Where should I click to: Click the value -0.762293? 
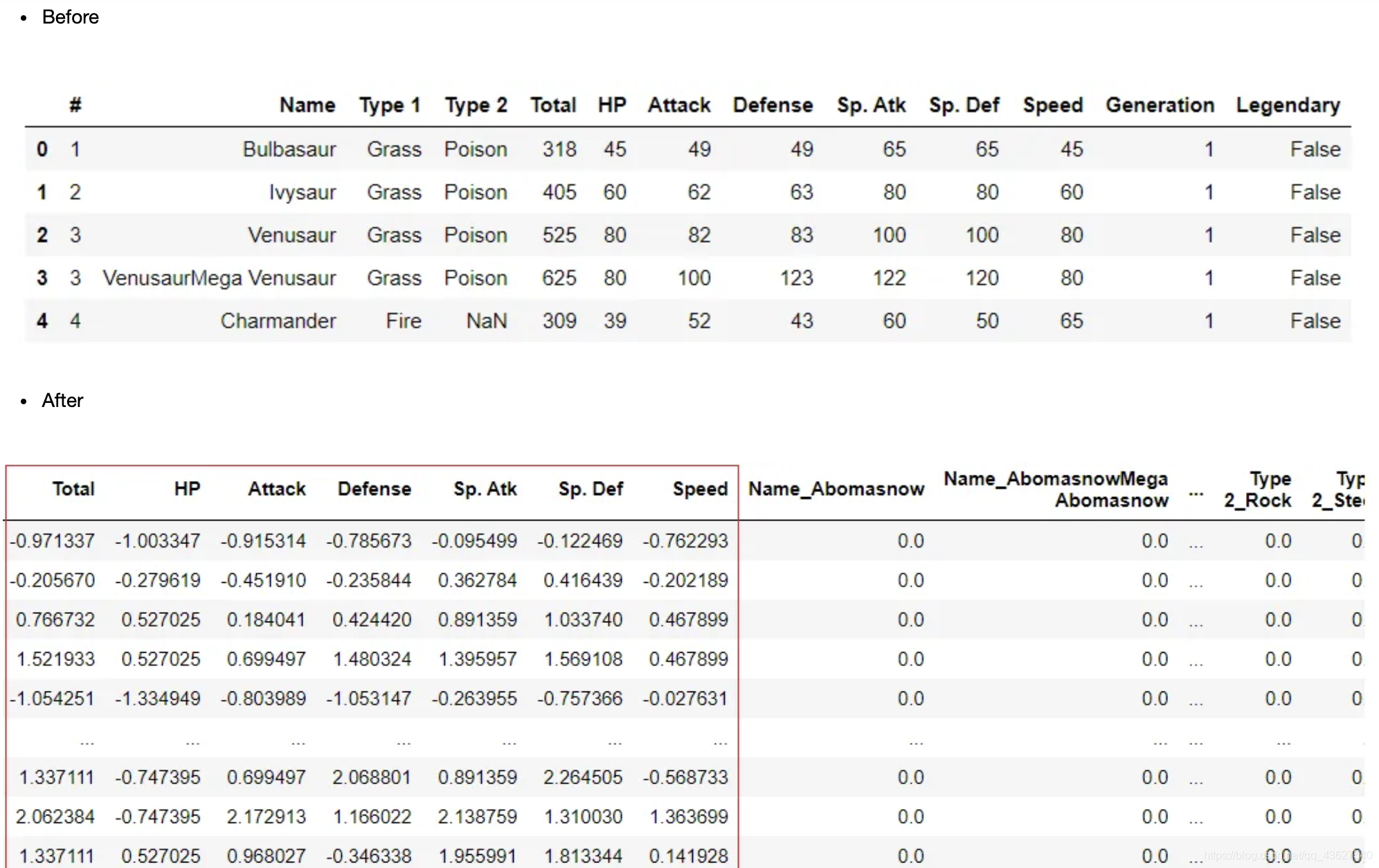click(685, 541)
